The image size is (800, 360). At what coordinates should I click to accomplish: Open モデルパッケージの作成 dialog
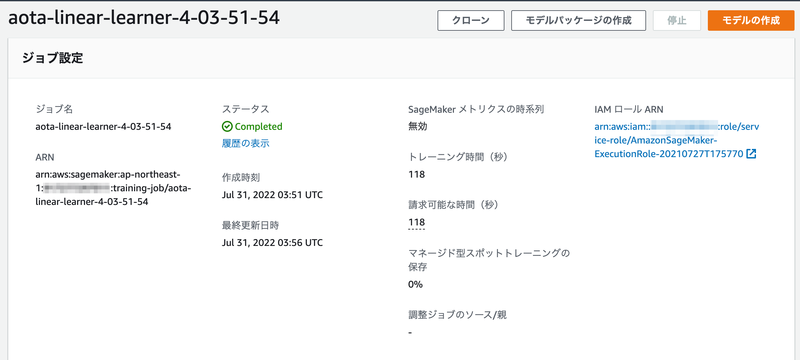click(579, 20)
